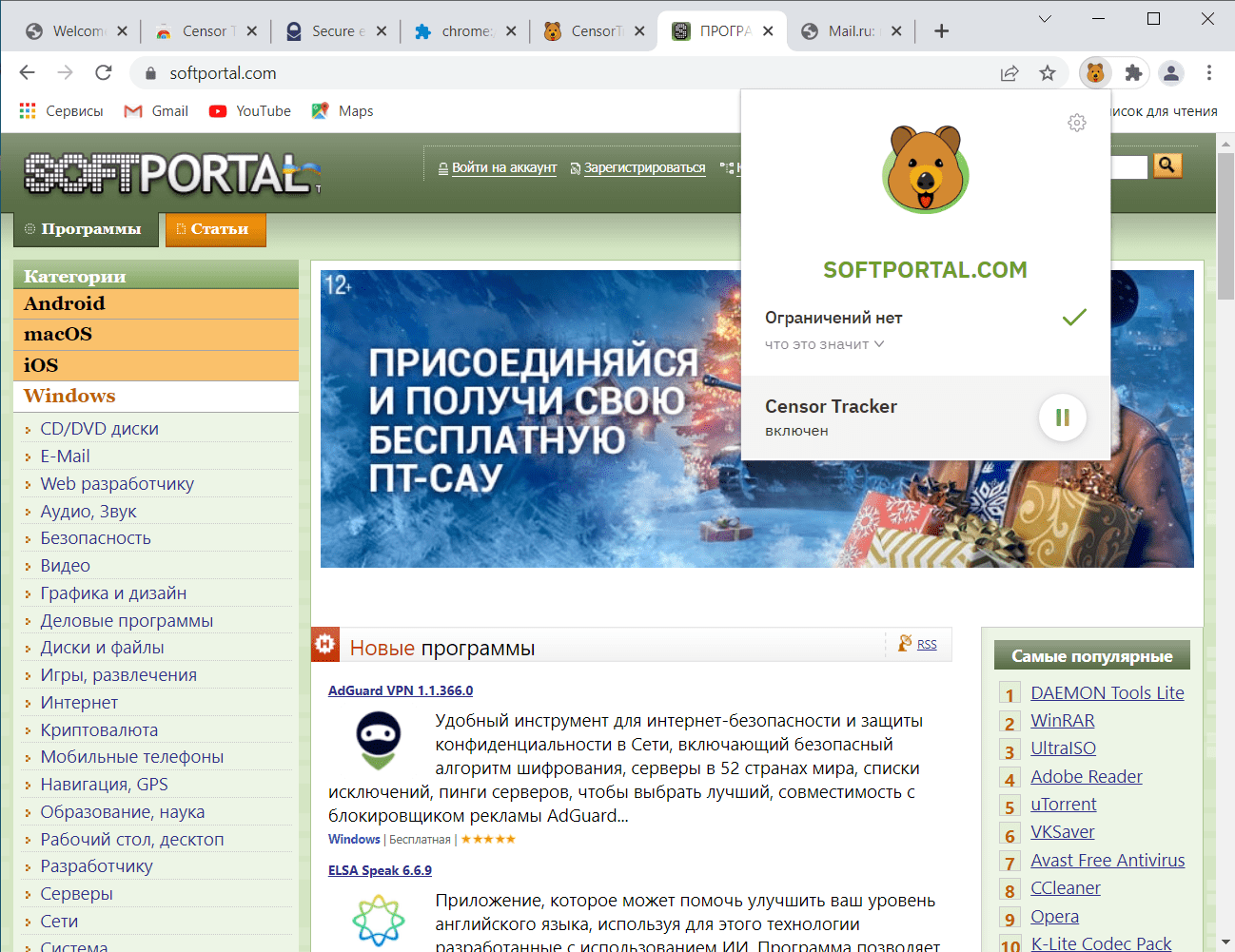Go back to the previous page
The height and width of the screenshot is (952, 1235).
[27, 73]
